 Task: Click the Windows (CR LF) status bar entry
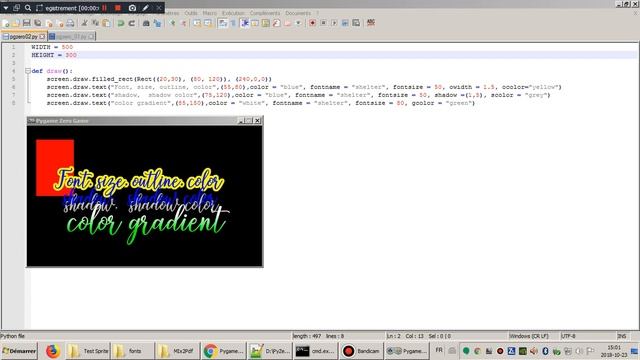529,336
